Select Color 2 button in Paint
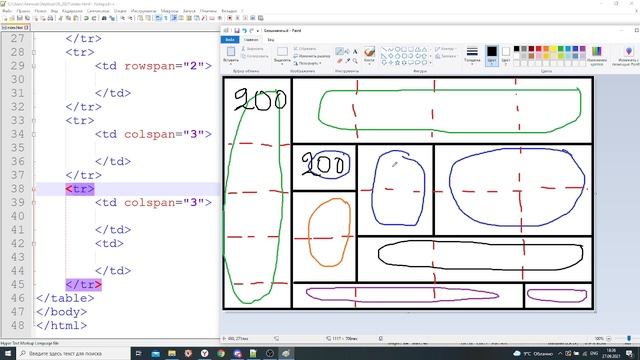 (506, 55)
